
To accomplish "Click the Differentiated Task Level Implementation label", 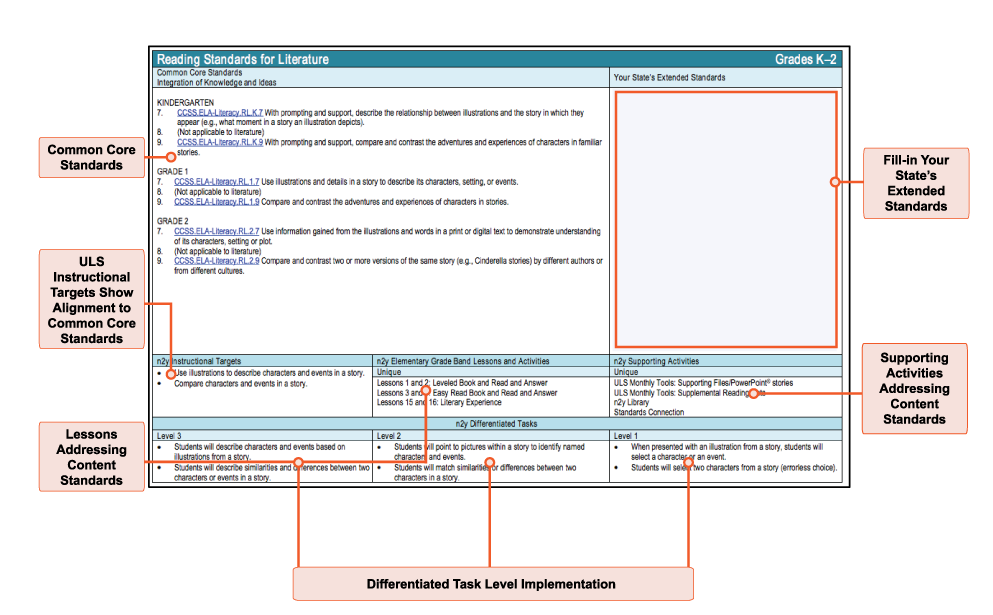I will point(491,584).
